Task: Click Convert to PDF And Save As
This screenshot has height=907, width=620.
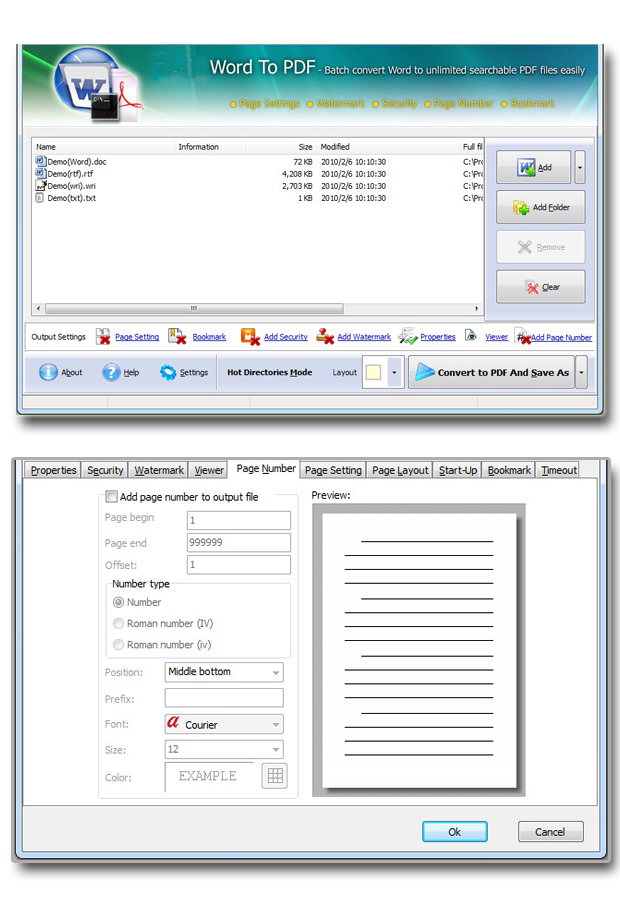Action: (x=492, y=373)
